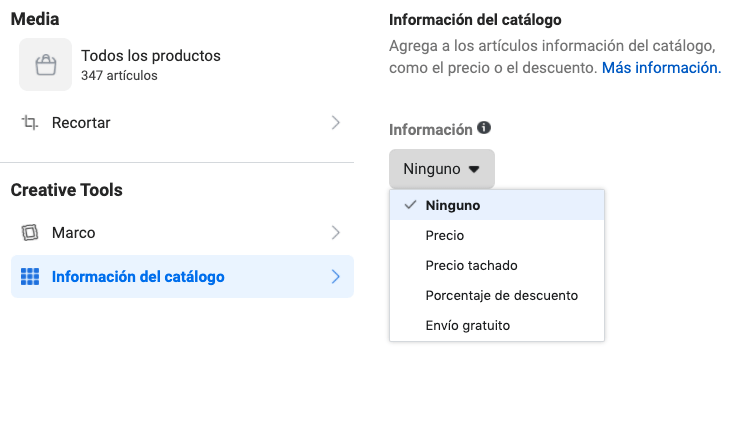
Task: Open the Más información link
Action: 661,68
